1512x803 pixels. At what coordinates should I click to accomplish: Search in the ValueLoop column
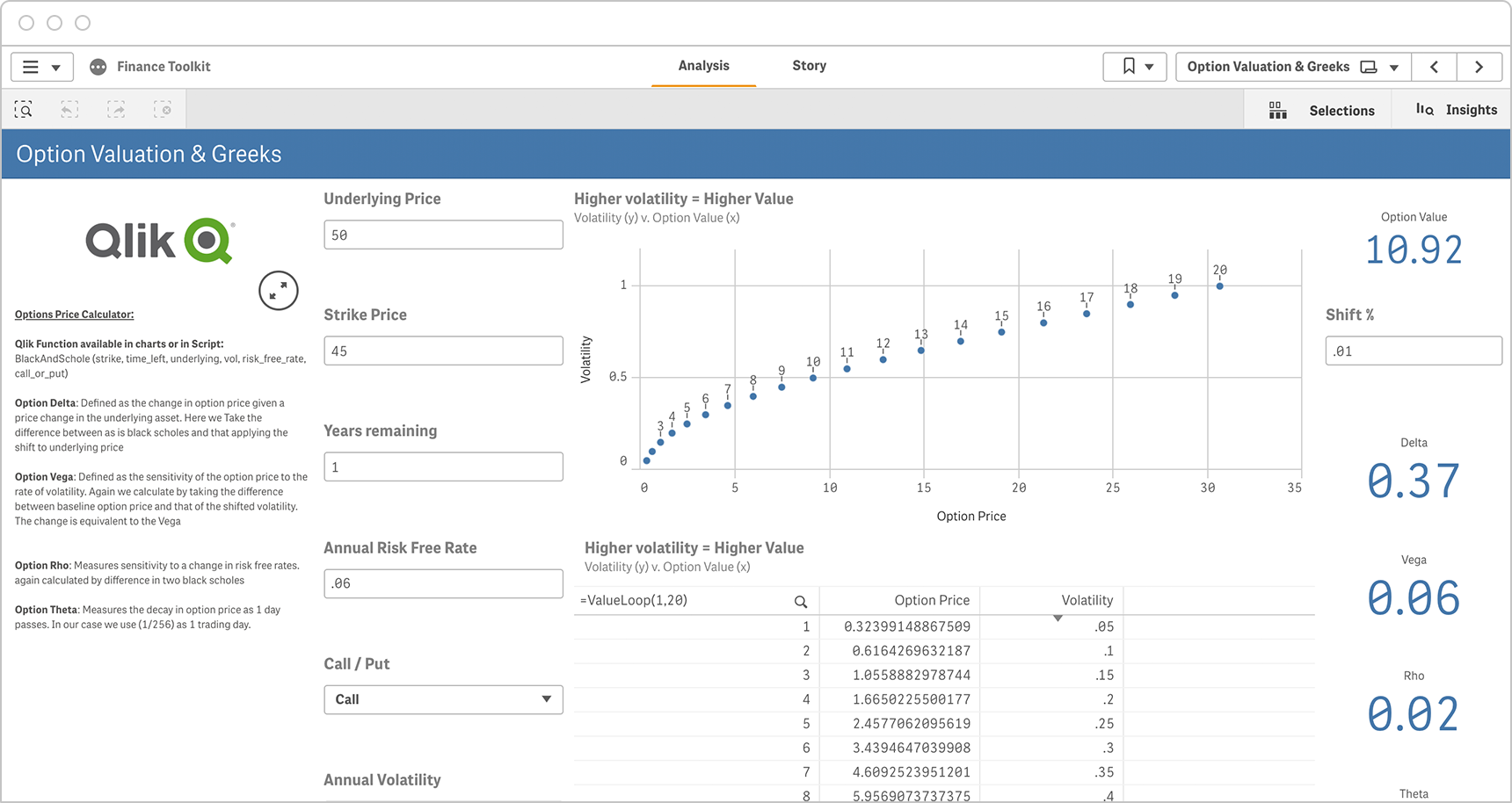[x=801, y=602]
